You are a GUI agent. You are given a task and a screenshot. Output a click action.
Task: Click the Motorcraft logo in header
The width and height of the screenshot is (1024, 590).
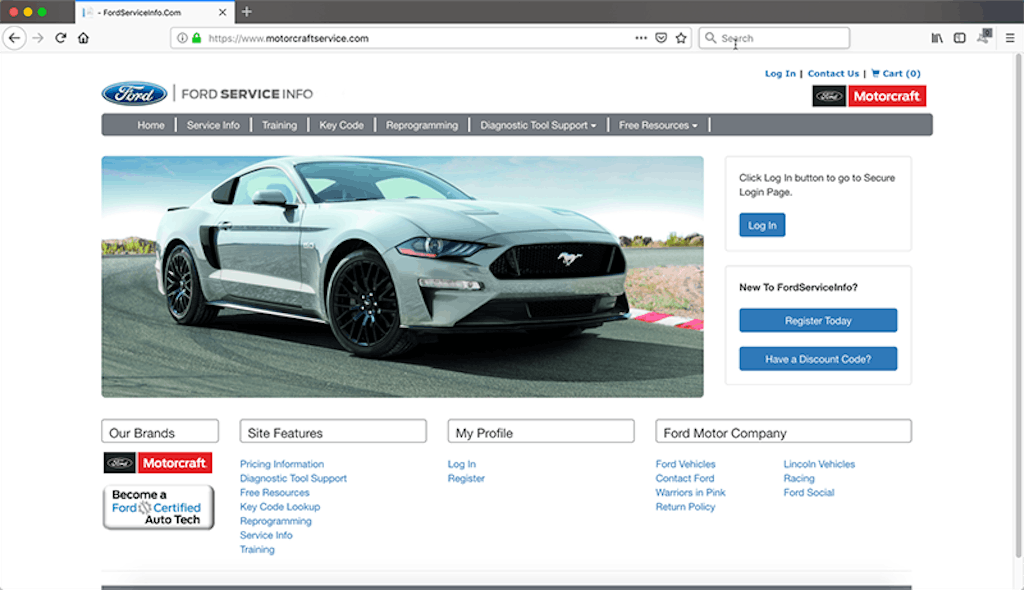pyautogui.click(x=869, y=96)
